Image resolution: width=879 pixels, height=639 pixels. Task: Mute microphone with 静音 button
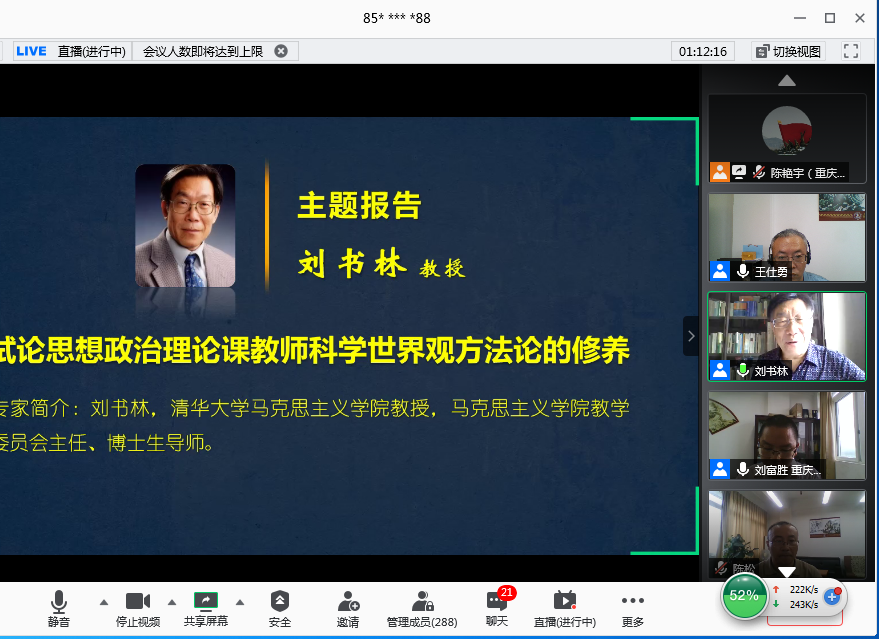[x=59, y=608]
